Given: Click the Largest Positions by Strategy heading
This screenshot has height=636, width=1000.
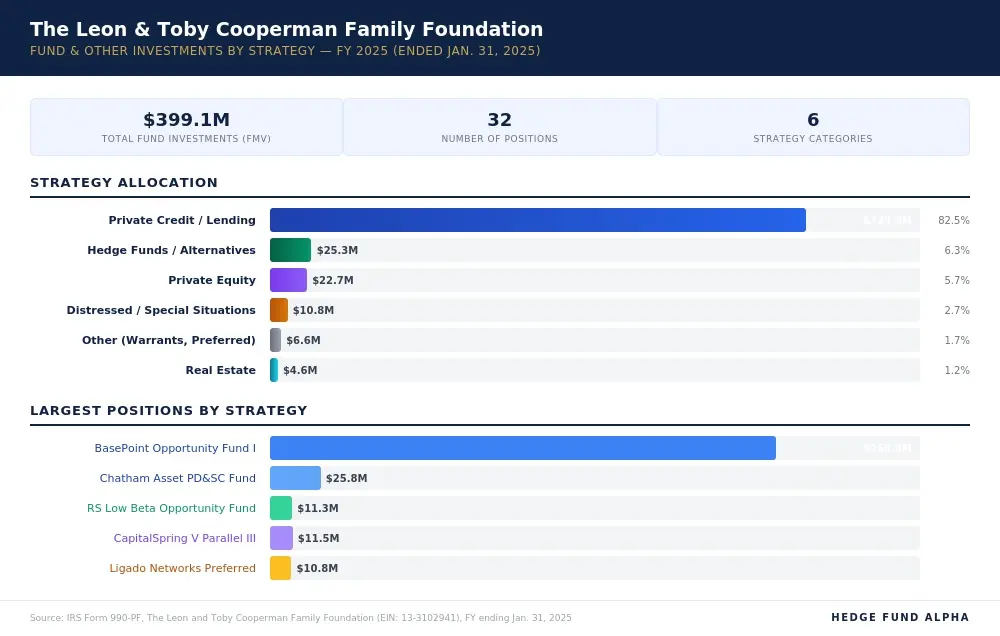Looking at the screenshot, I should (168, 411).
